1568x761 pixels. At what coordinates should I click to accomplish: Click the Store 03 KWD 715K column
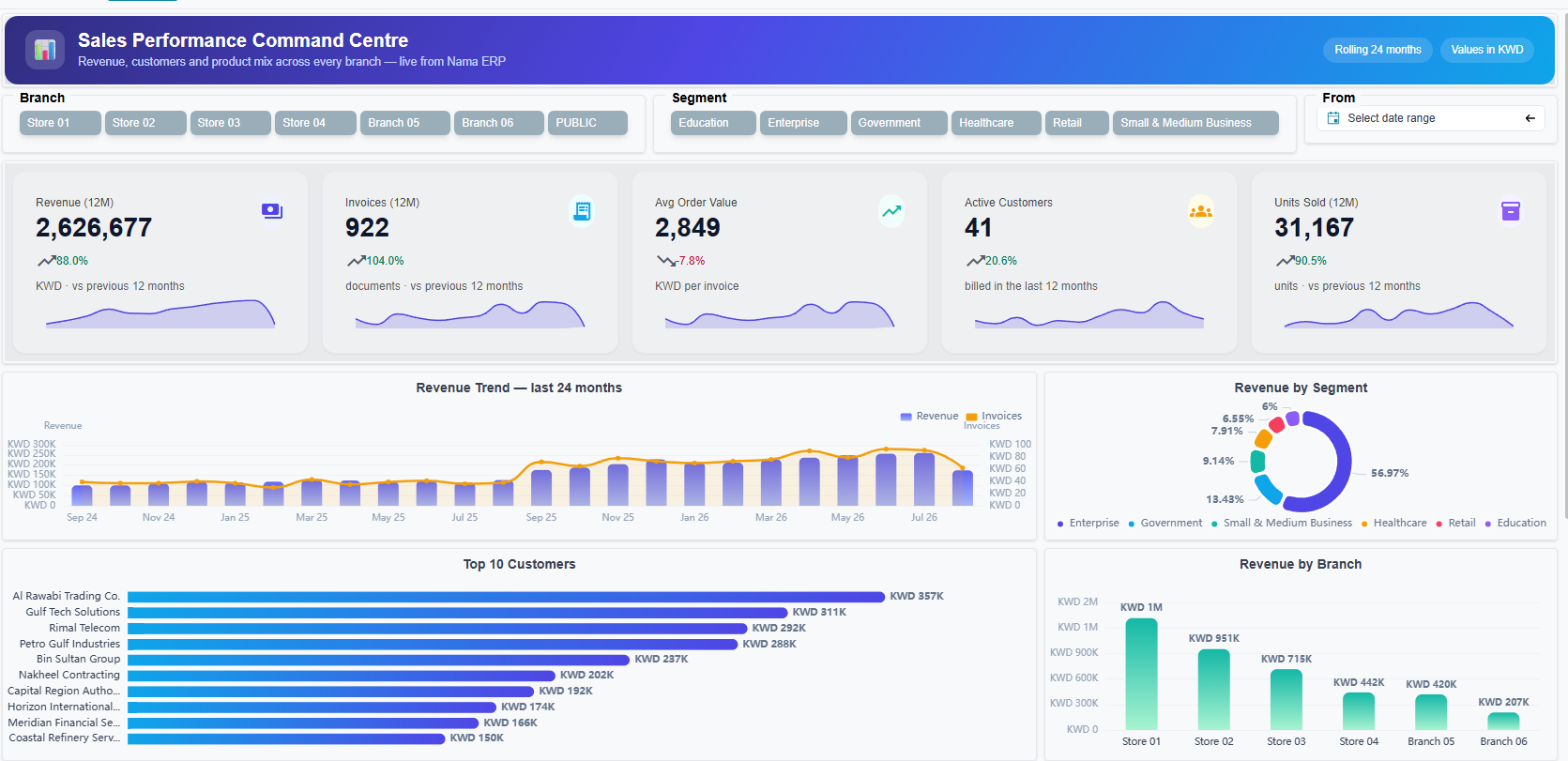pos(1286,700)
